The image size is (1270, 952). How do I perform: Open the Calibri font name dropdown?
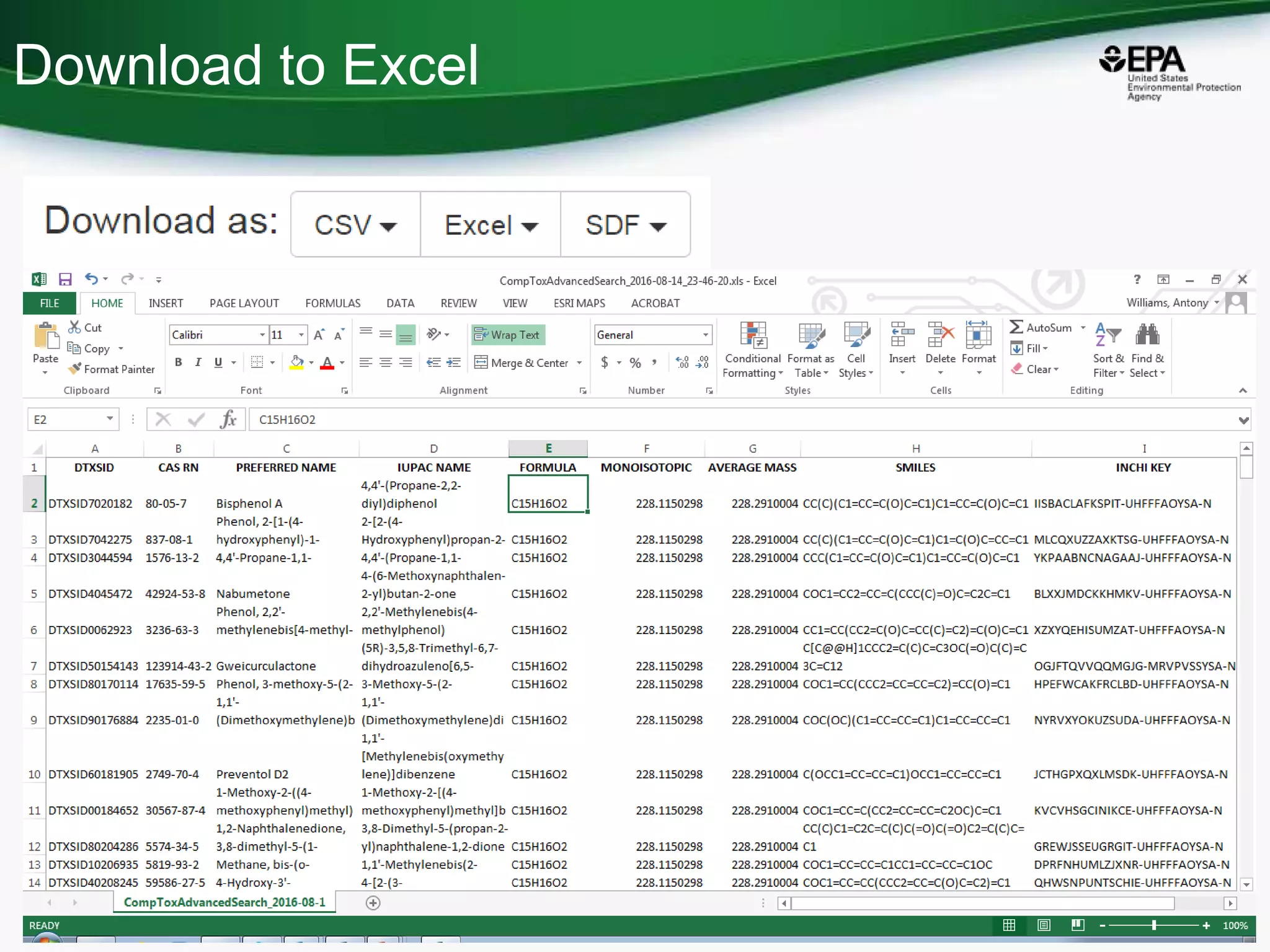pos(262,335)
